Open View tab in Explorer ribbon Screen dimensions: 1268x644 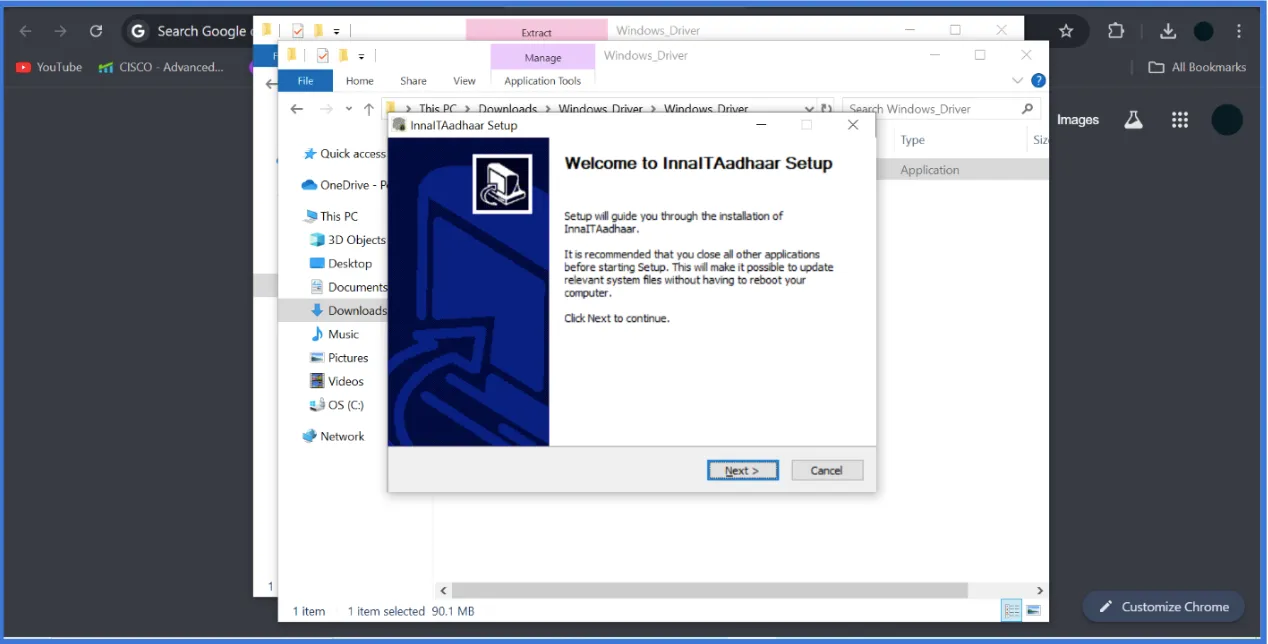point(464,81)
